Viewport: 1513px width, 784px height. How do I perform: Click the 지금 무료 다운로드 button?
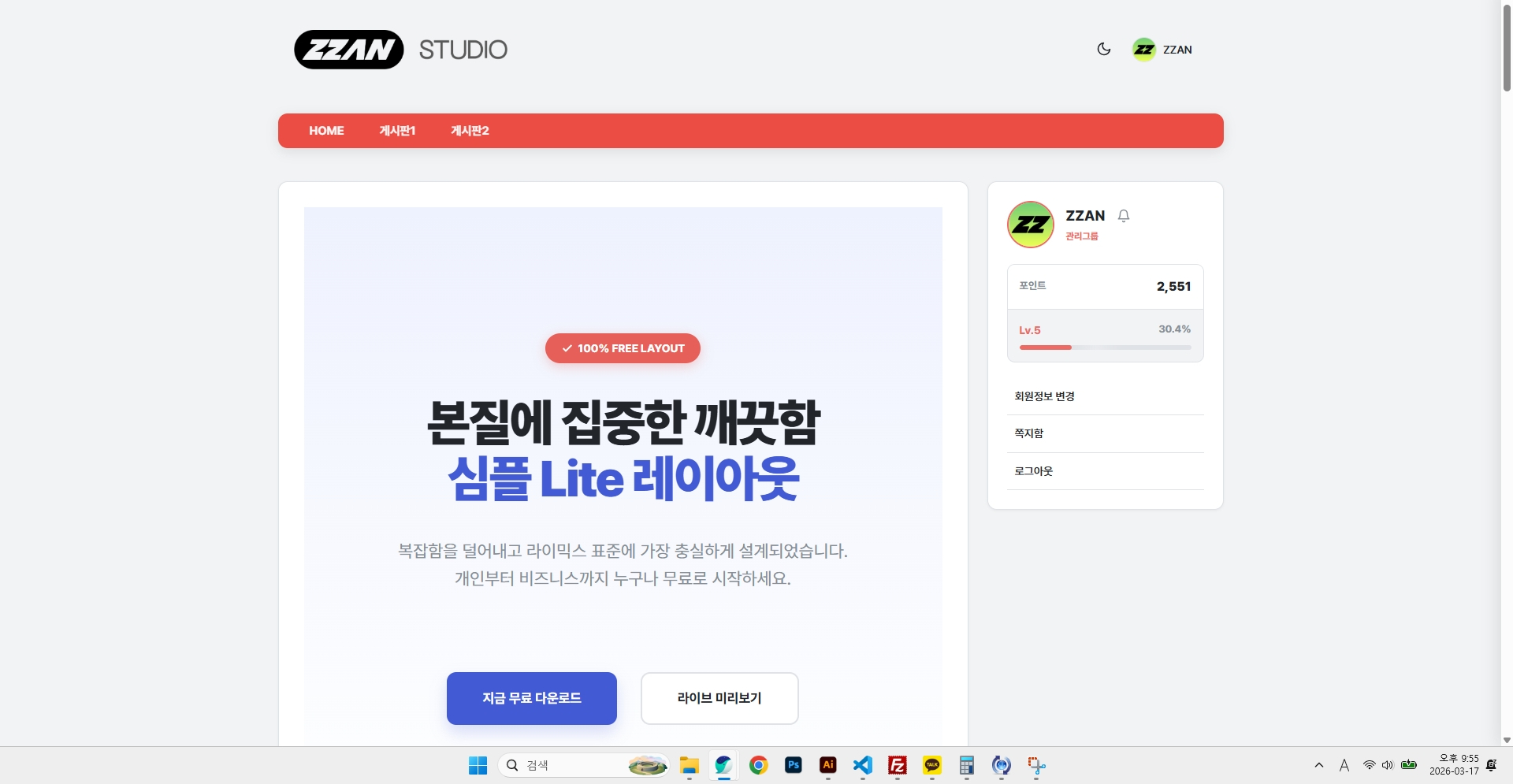pos(531,698)
